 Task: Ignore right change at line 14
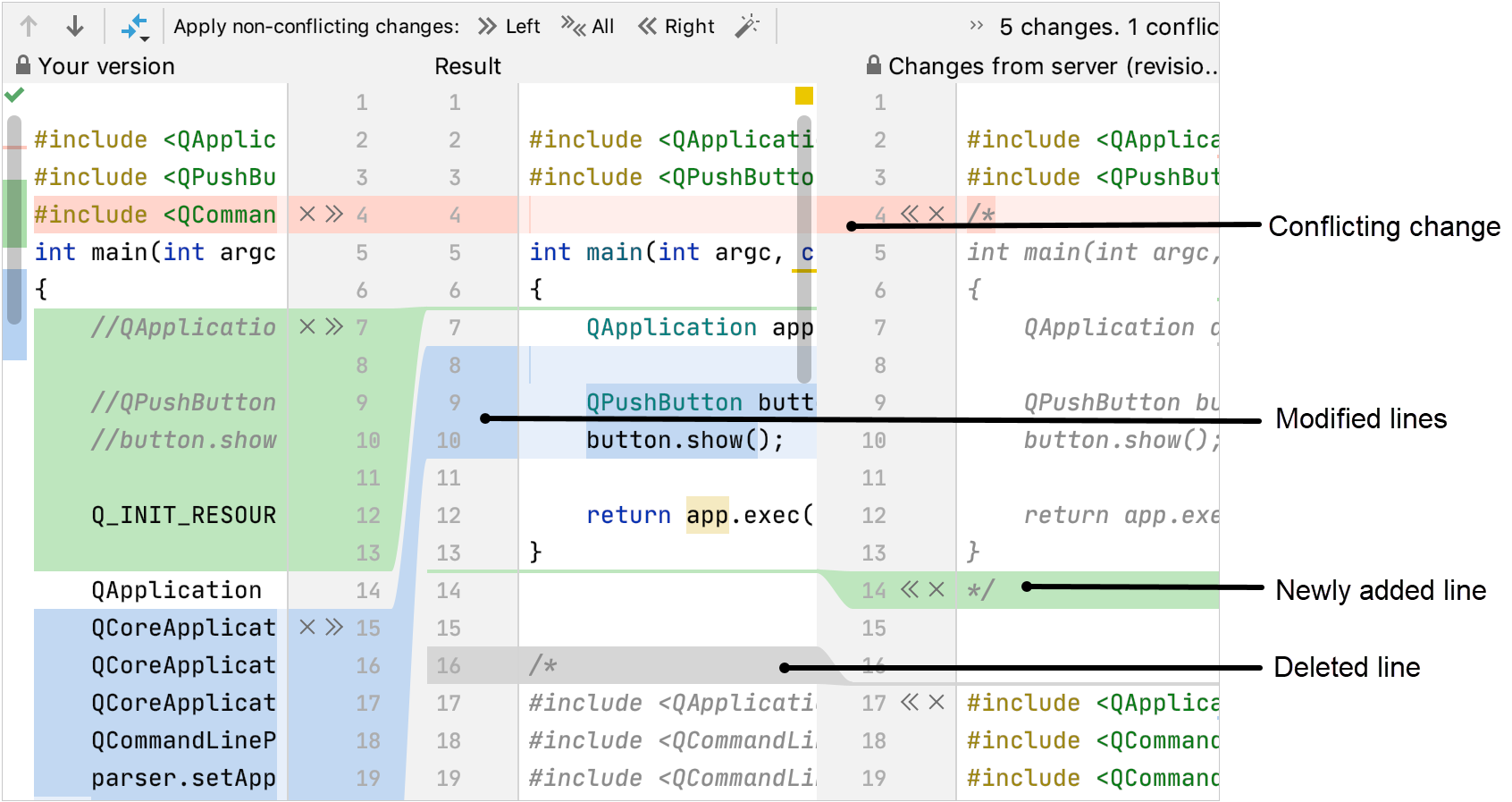click(x=937, y=589)
